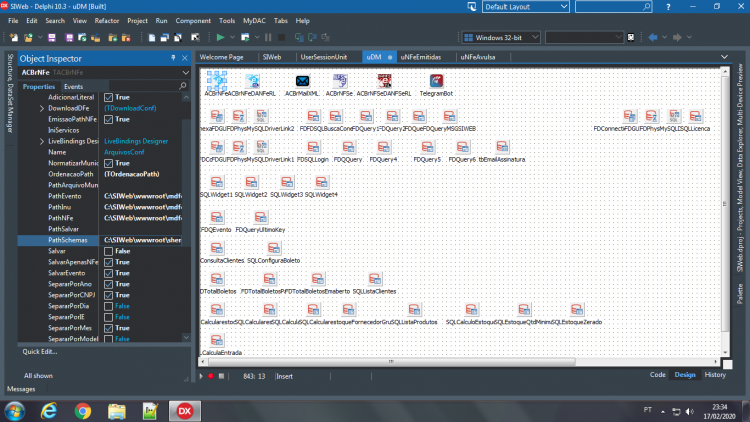This screenshot has height=422, width=750.
Task: Select the SQLConfiguraBoleto component
Action: [274, 248]
